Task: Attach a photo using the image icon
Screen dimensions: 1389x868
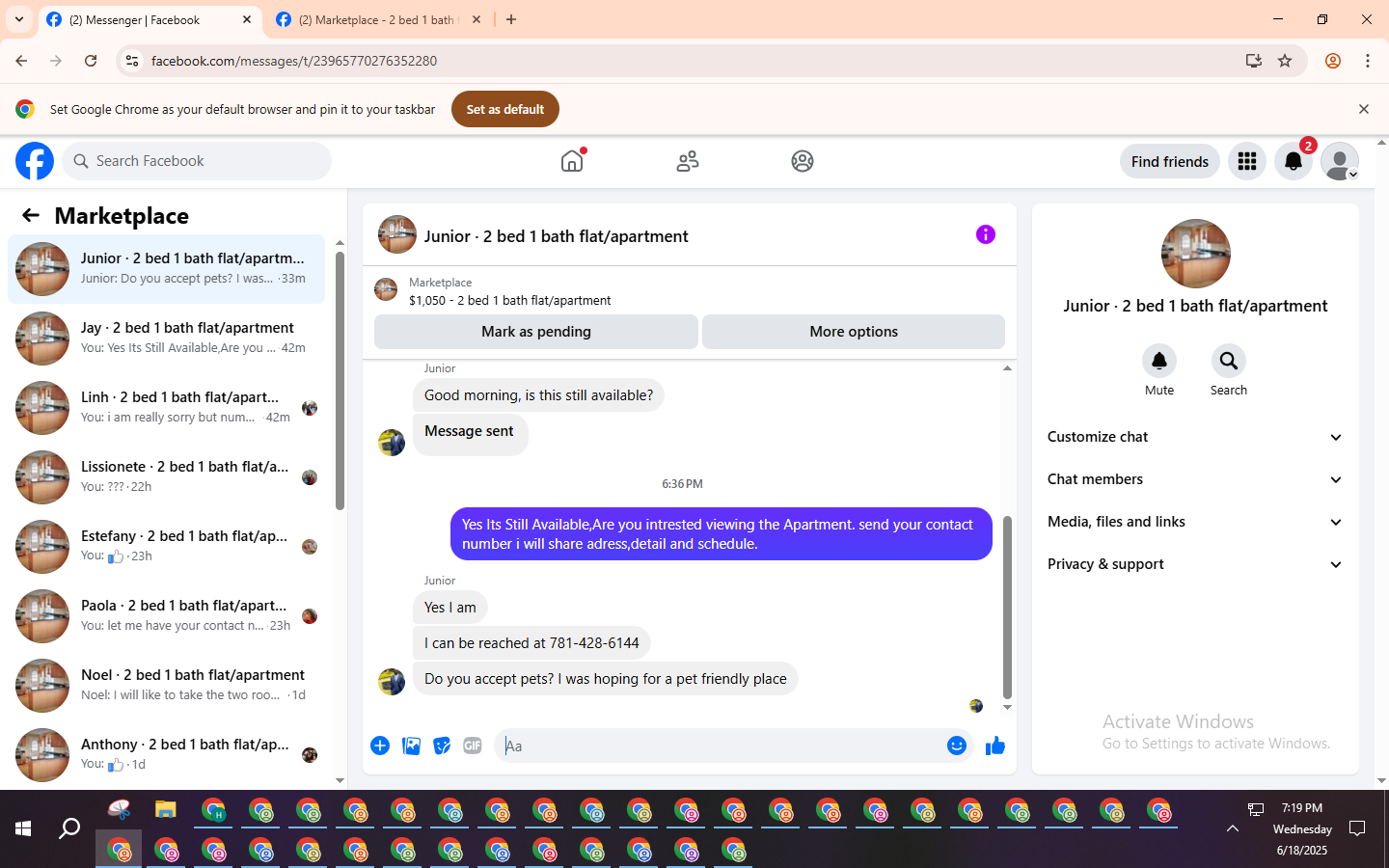Action: 411,746
